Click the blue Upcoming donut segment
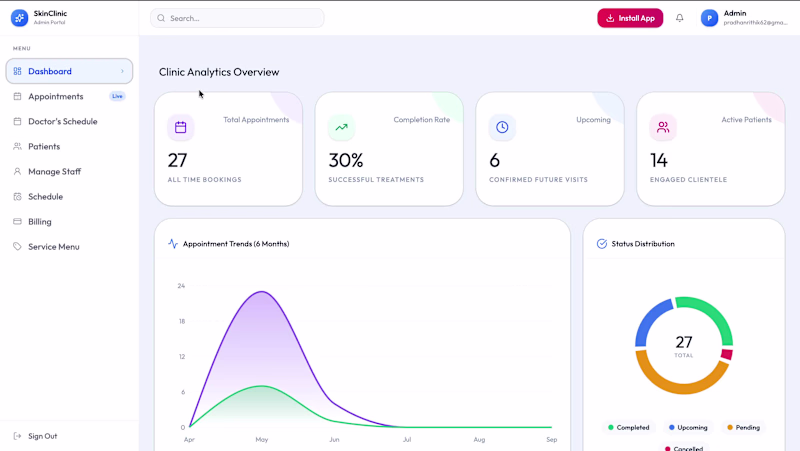The image size is (800, 451). pos(650,318)
